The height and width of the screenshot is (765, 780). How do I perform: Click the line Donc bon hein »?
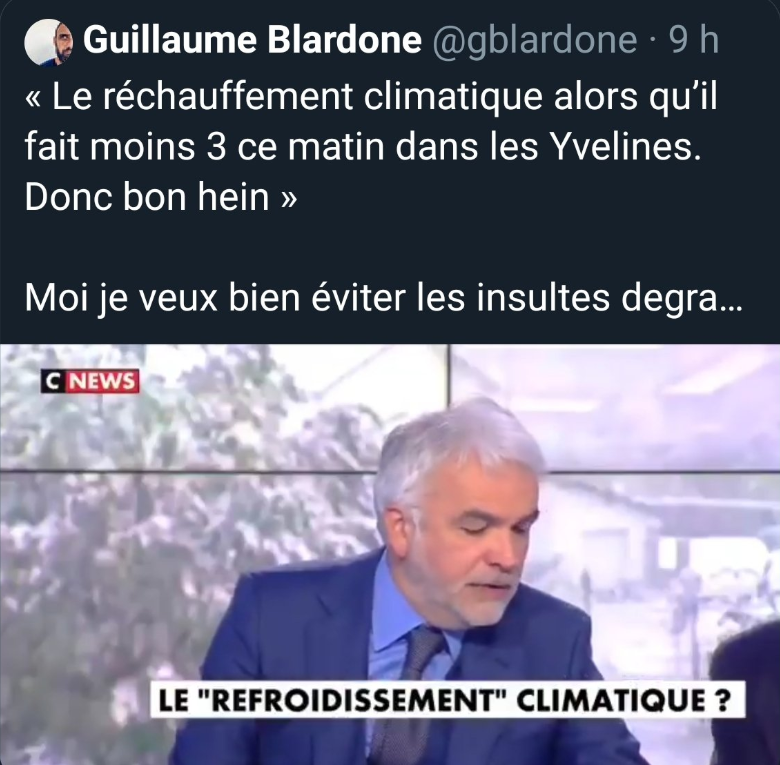click(161, 197)
